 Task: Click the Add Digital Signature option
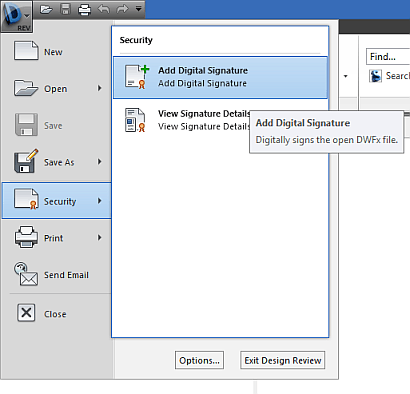click(x=220, y=77)
